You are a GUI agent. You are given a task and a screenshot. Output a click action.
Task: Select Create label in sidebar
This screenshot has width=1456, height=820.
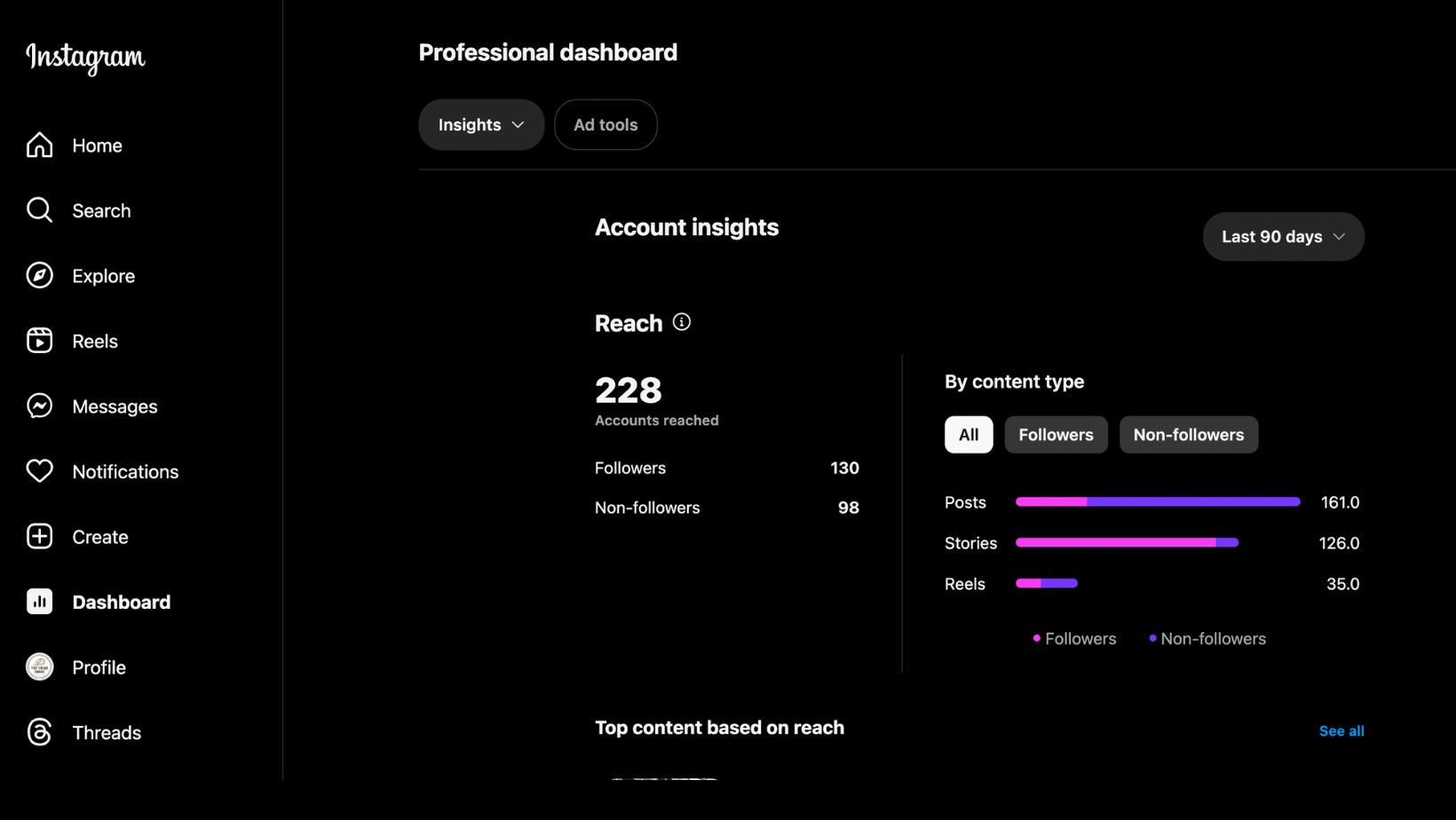tap(100, 537)
